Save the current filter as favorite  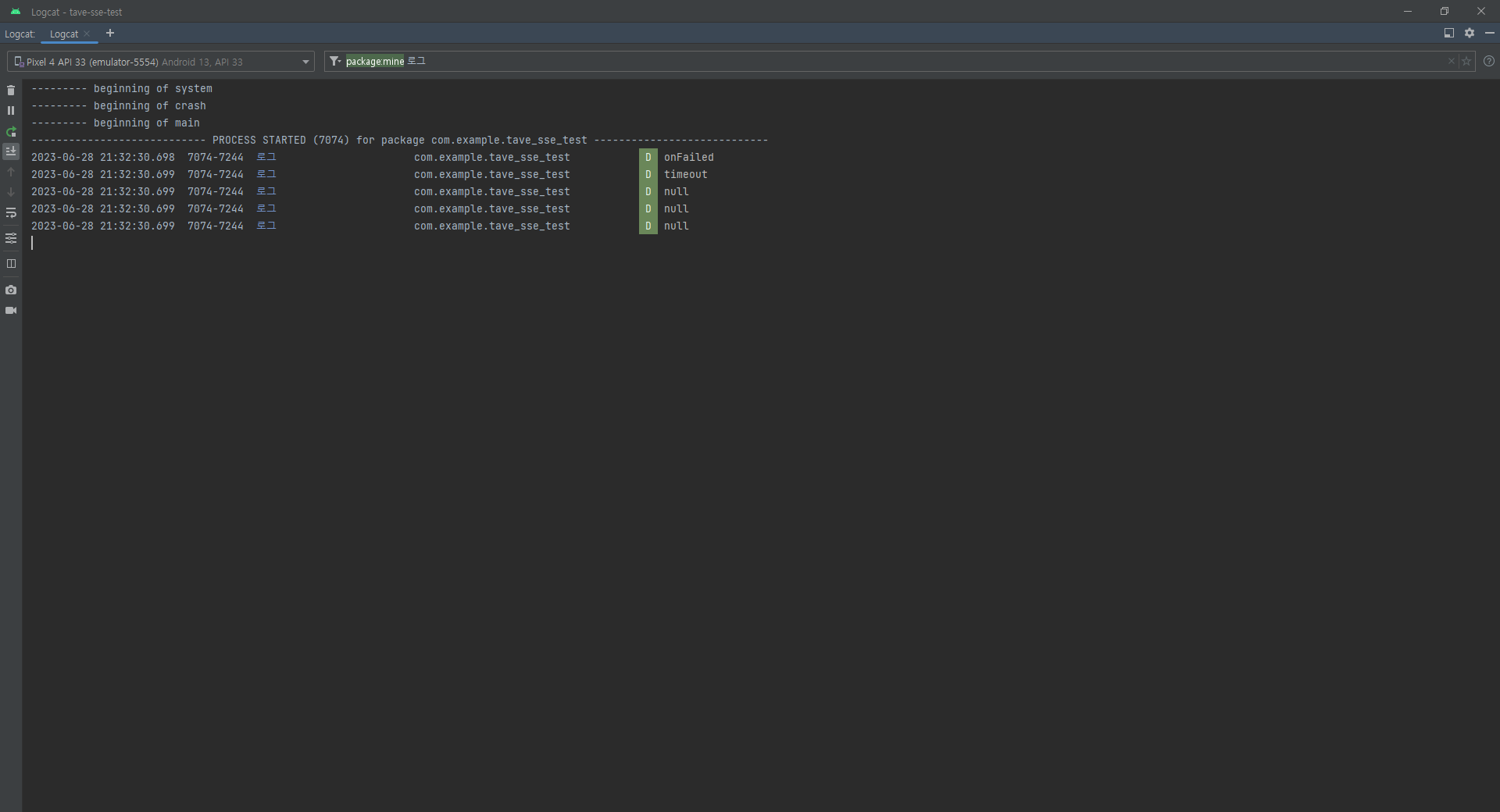(1466, 62)
